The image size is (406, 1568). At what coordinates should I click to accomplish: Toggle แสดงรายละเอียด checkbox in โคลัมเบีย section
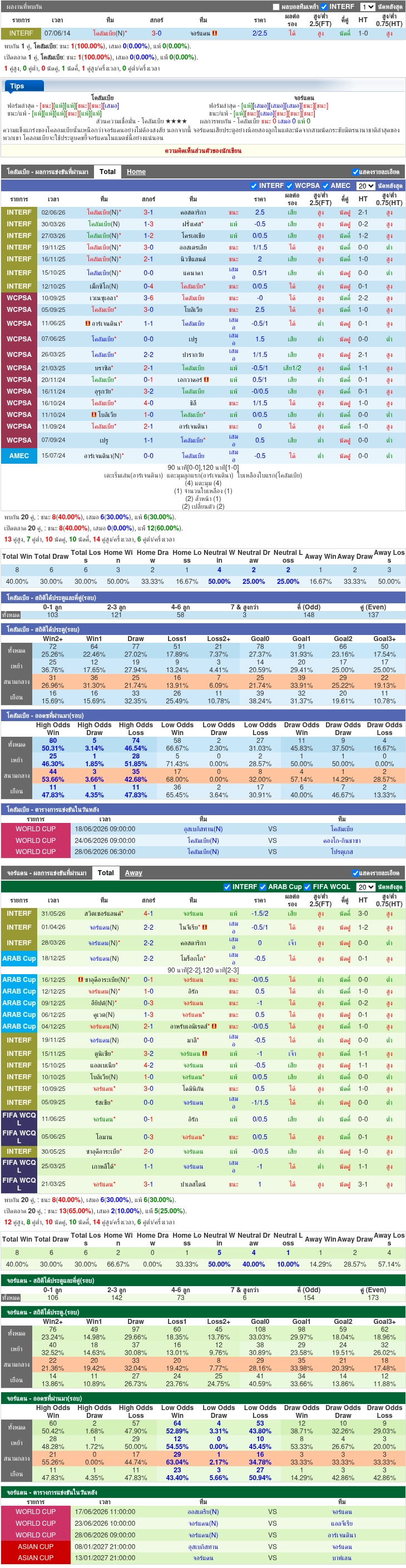[x=355, y=172]
